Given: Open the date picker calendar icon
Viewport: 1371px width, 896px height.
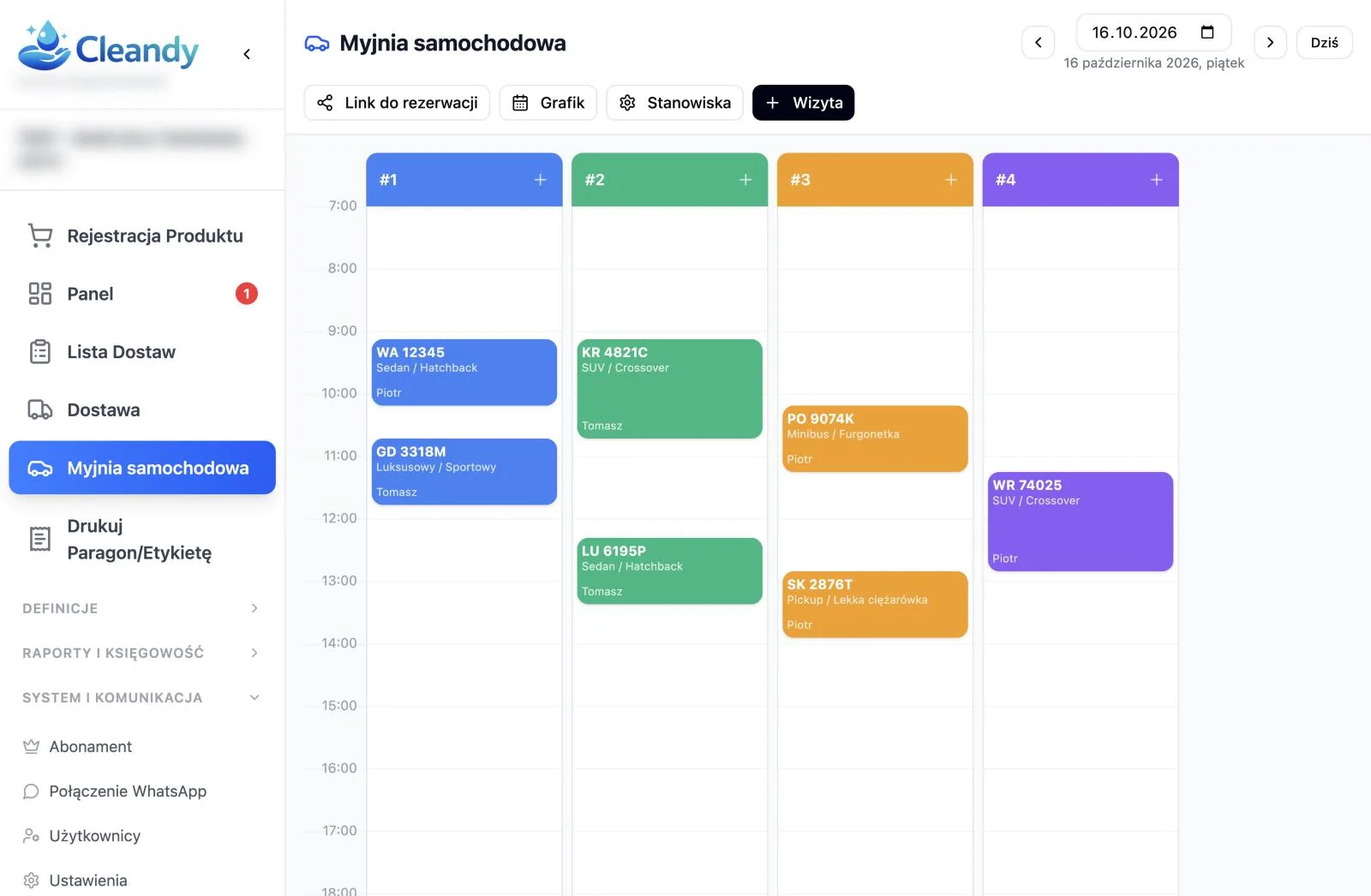Looking at the screenshot, I should click(1207, 33).
